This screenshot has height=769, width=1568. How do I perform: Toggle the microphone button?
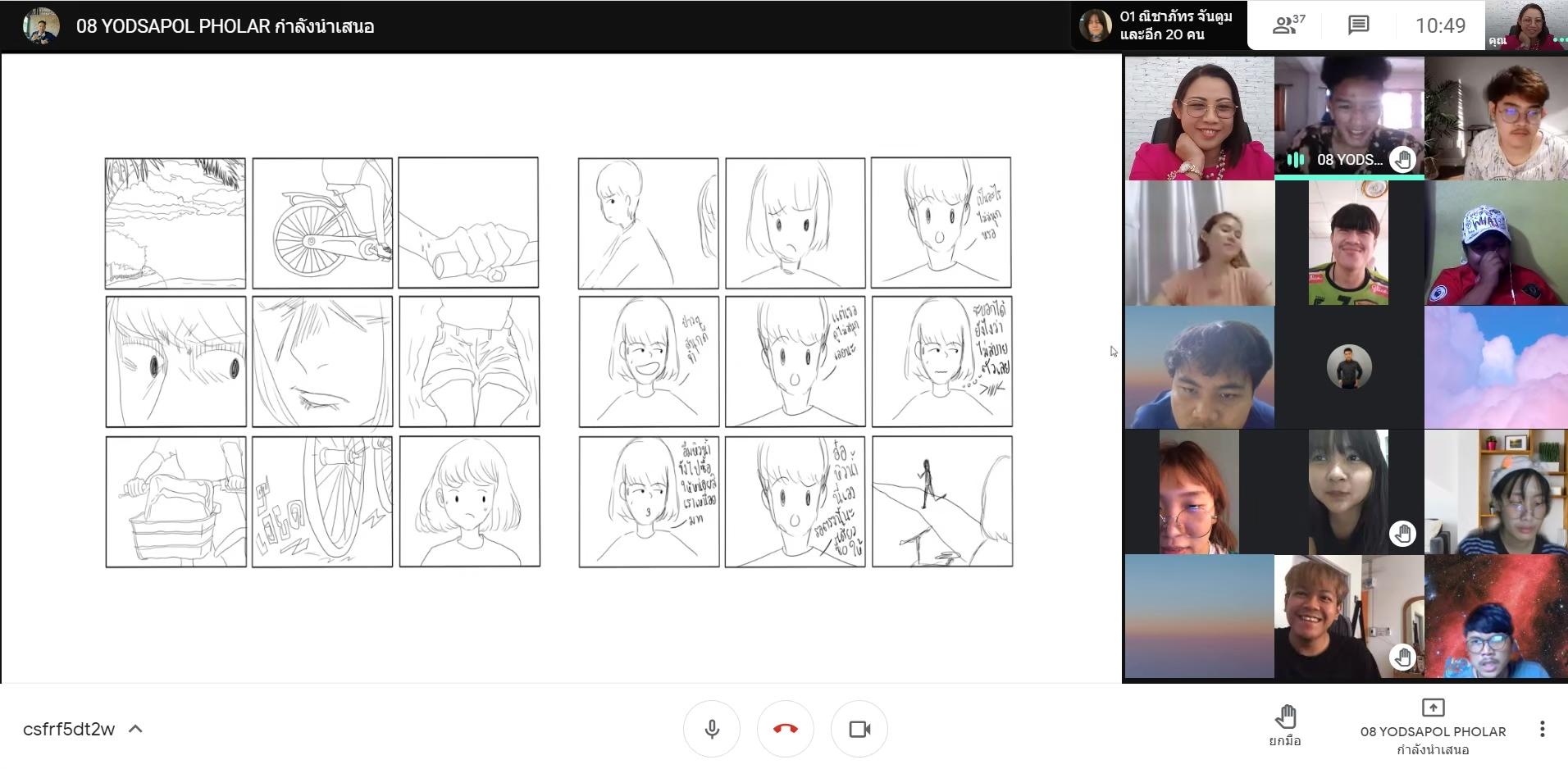712,729
